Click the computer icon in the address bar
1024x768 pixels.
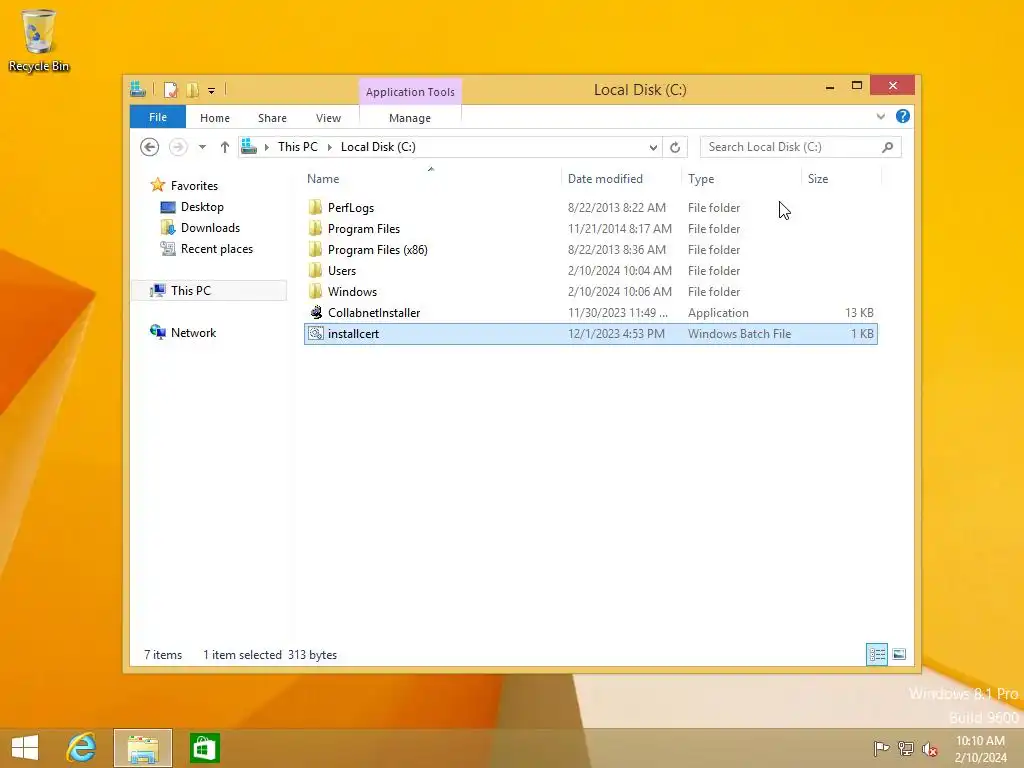[x=249, y=147]
